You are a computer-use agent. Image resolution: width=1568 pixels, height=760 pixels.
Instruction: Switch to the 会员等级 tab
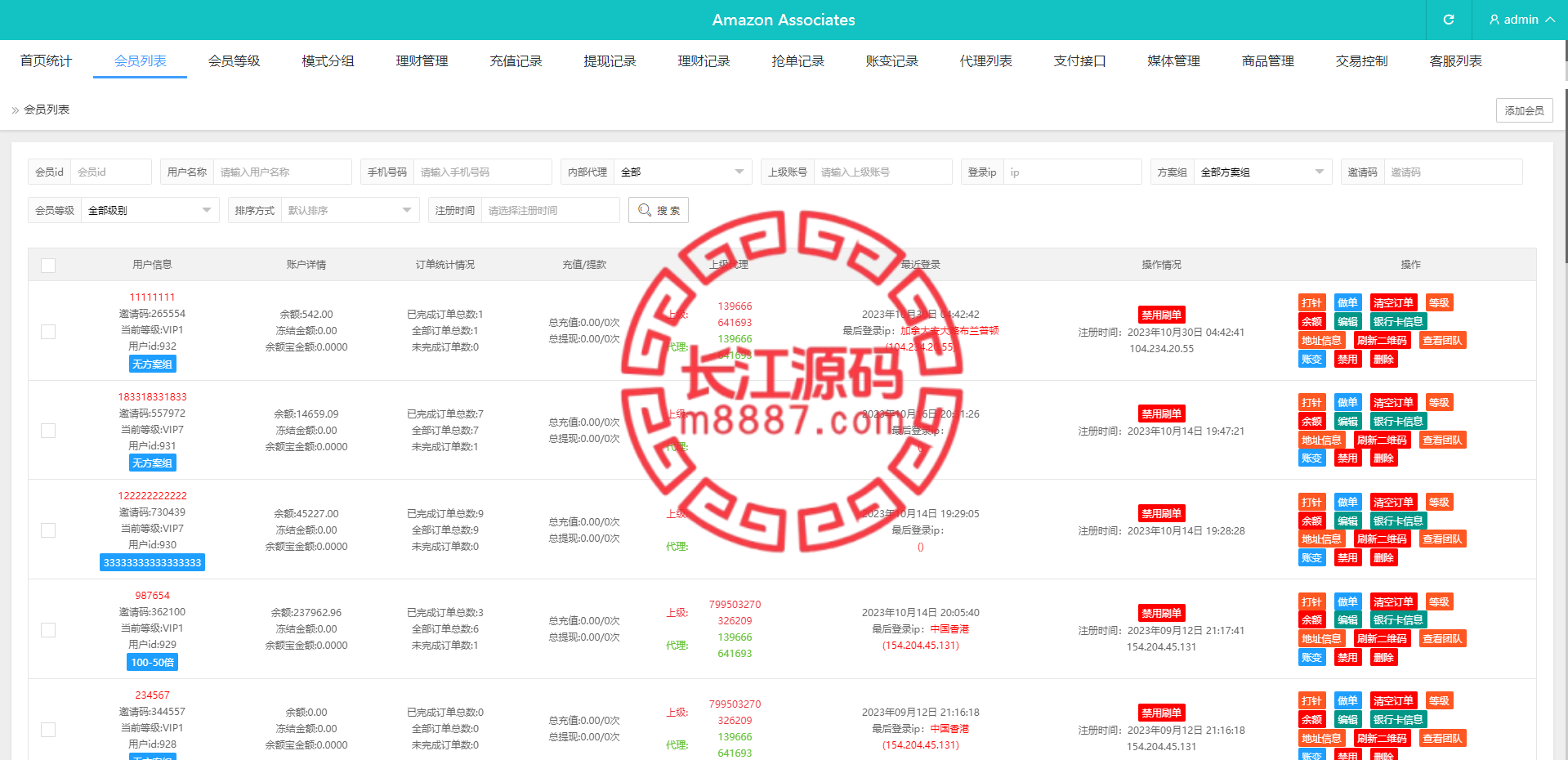(234, 61)
